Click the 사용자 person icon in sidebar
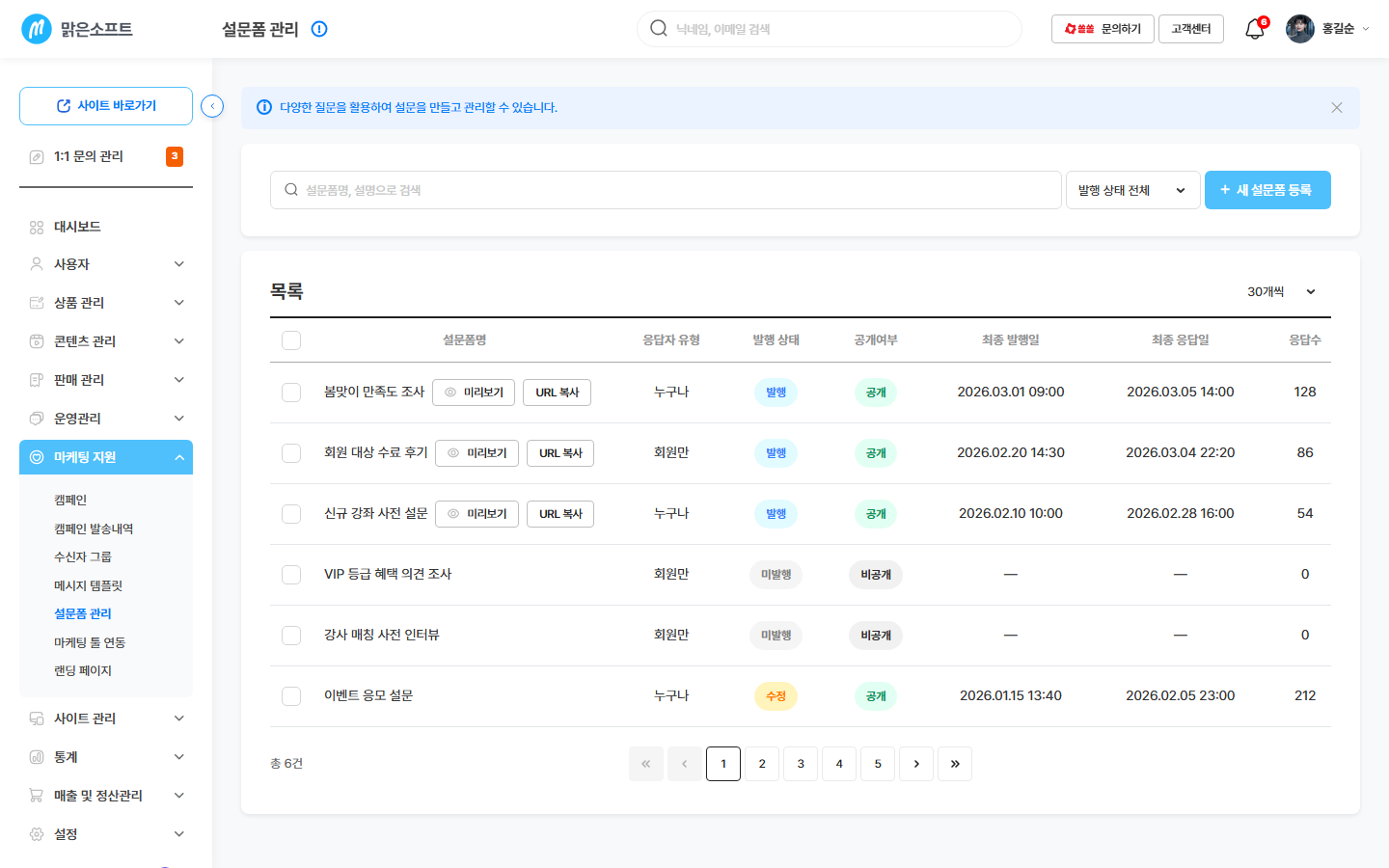 [37, 264]
